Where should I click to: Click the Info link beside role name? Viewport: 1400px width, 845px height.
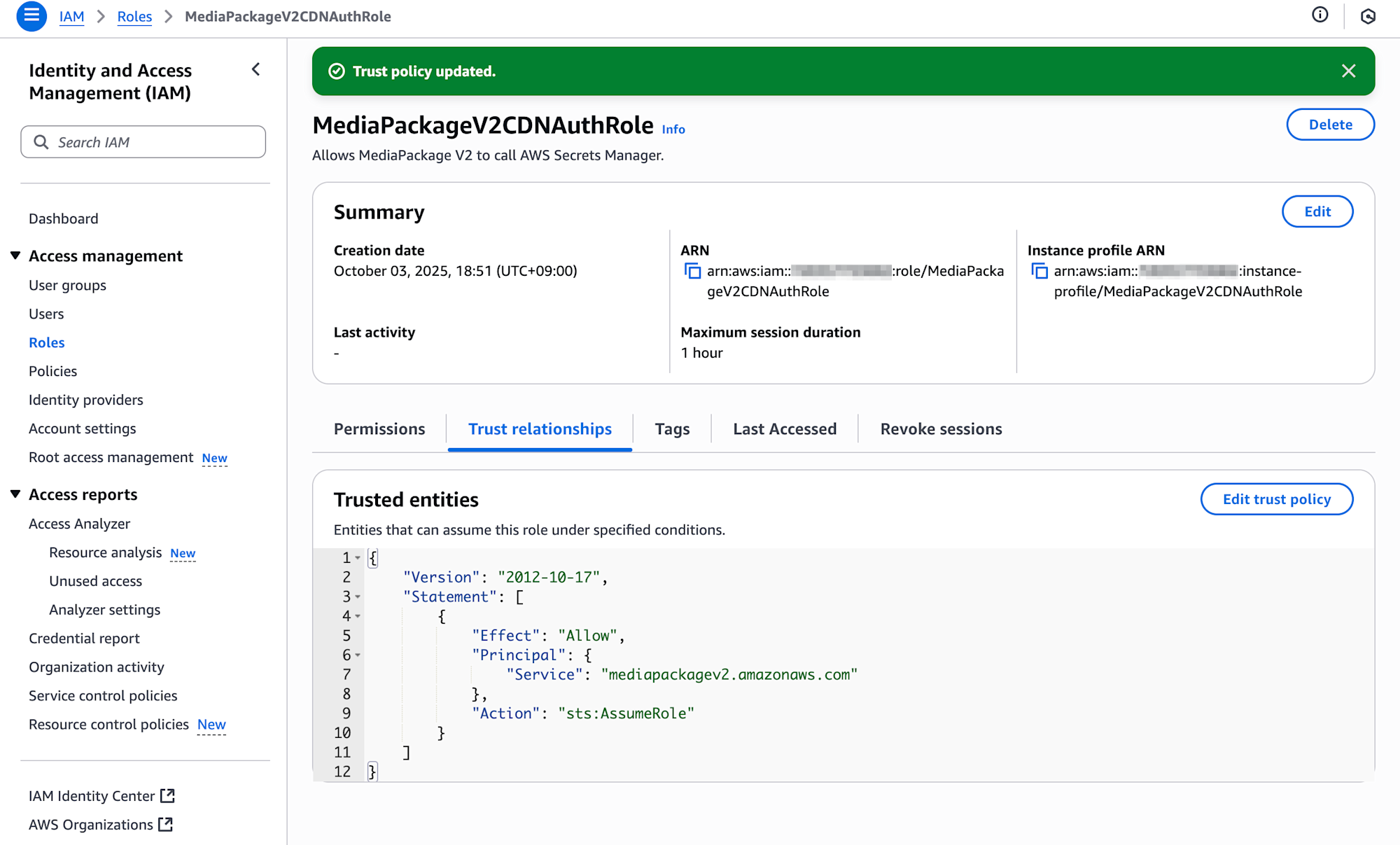point(673,130)
